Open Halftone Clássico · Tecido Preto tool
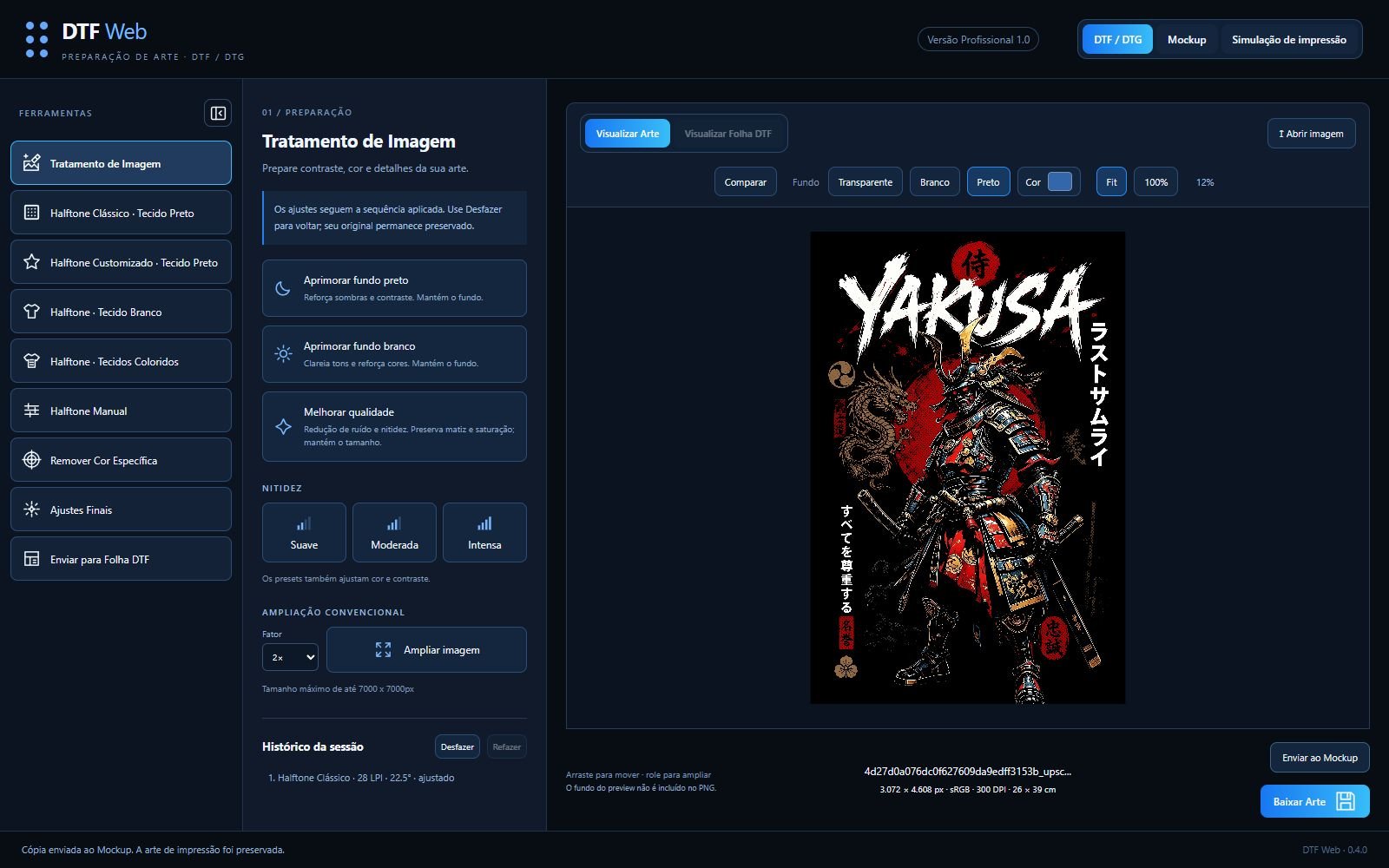1389x868 pixels. 121,213
